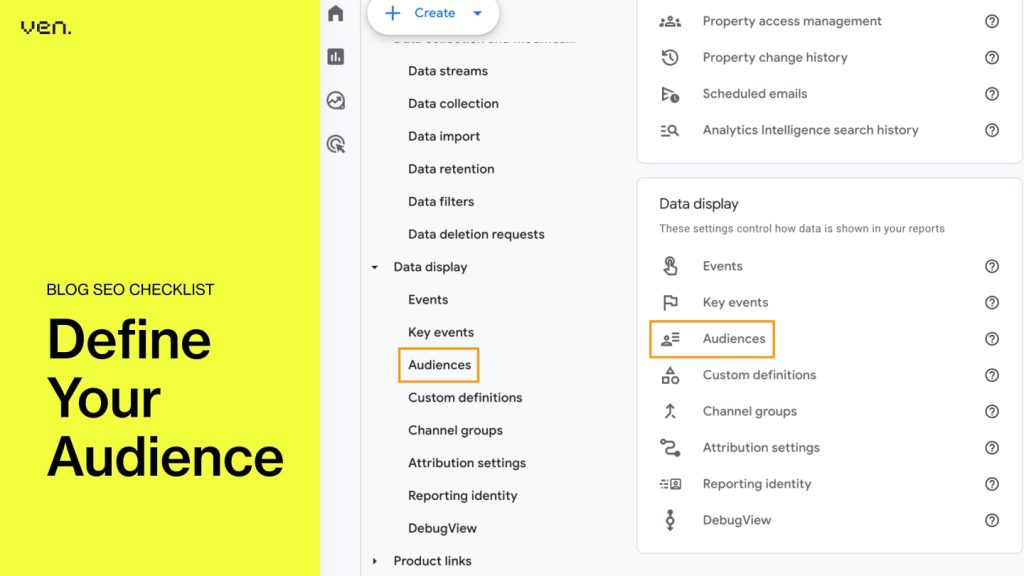Open Reports using the bar chart icon
This screenshot has width=1024, height=576.
(336, 57)
